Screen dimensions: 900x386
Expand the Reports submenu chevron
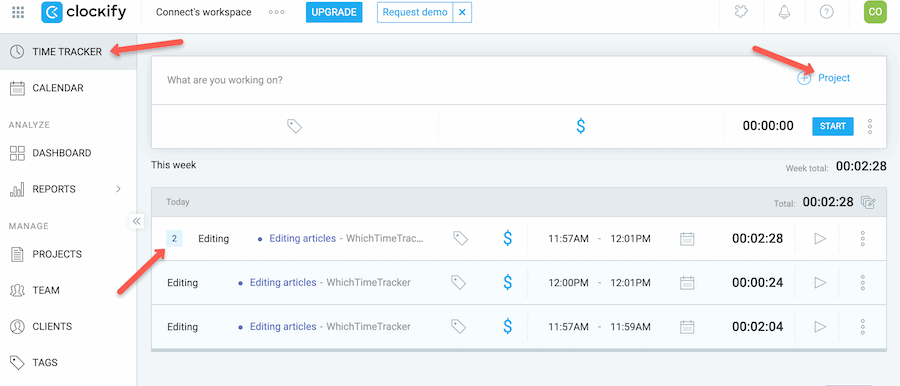pyautogui.click(x=118, y=189)
